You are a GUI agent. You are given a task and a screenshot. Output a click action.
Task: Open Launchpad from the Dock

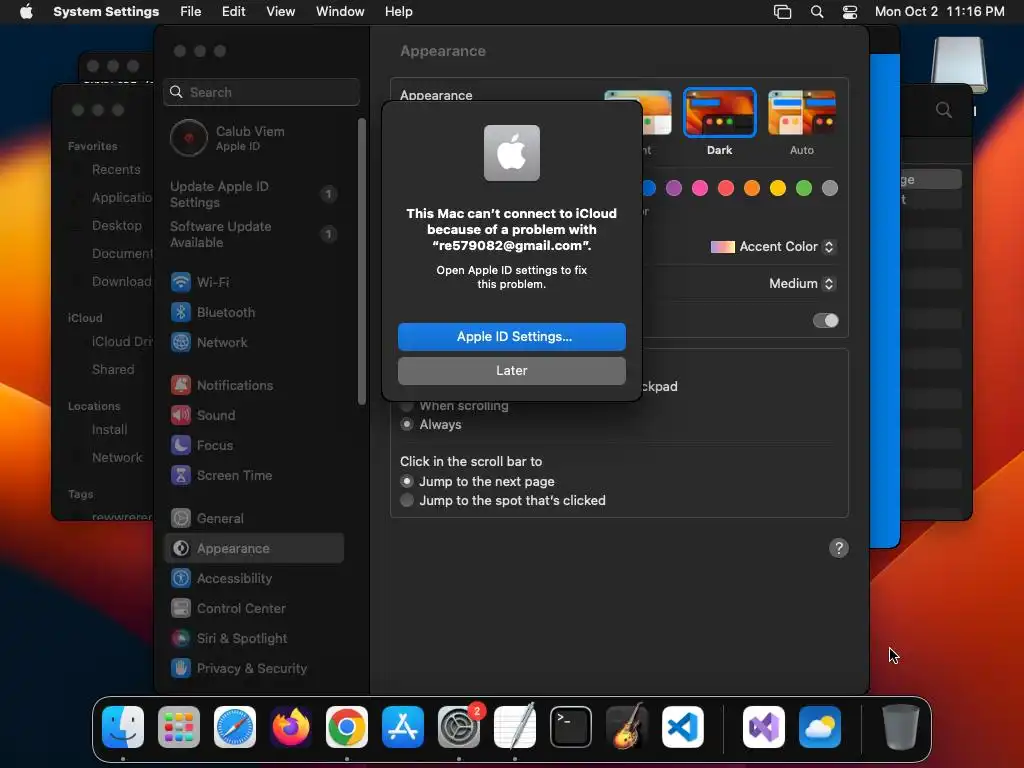[179, 727]
